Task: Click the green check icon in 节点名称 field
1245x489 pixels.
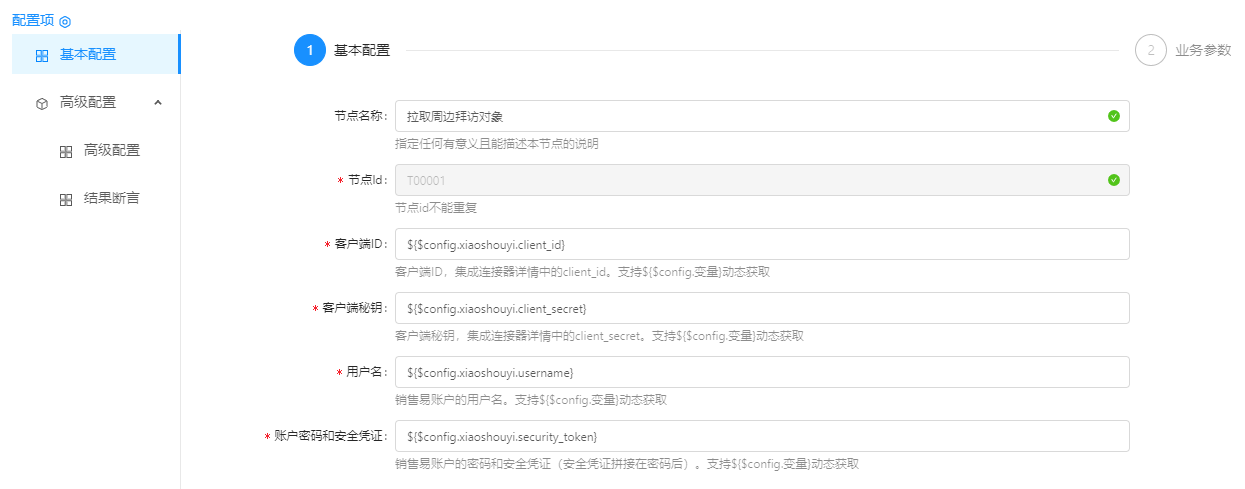Action: click(x=1114, y=116)
